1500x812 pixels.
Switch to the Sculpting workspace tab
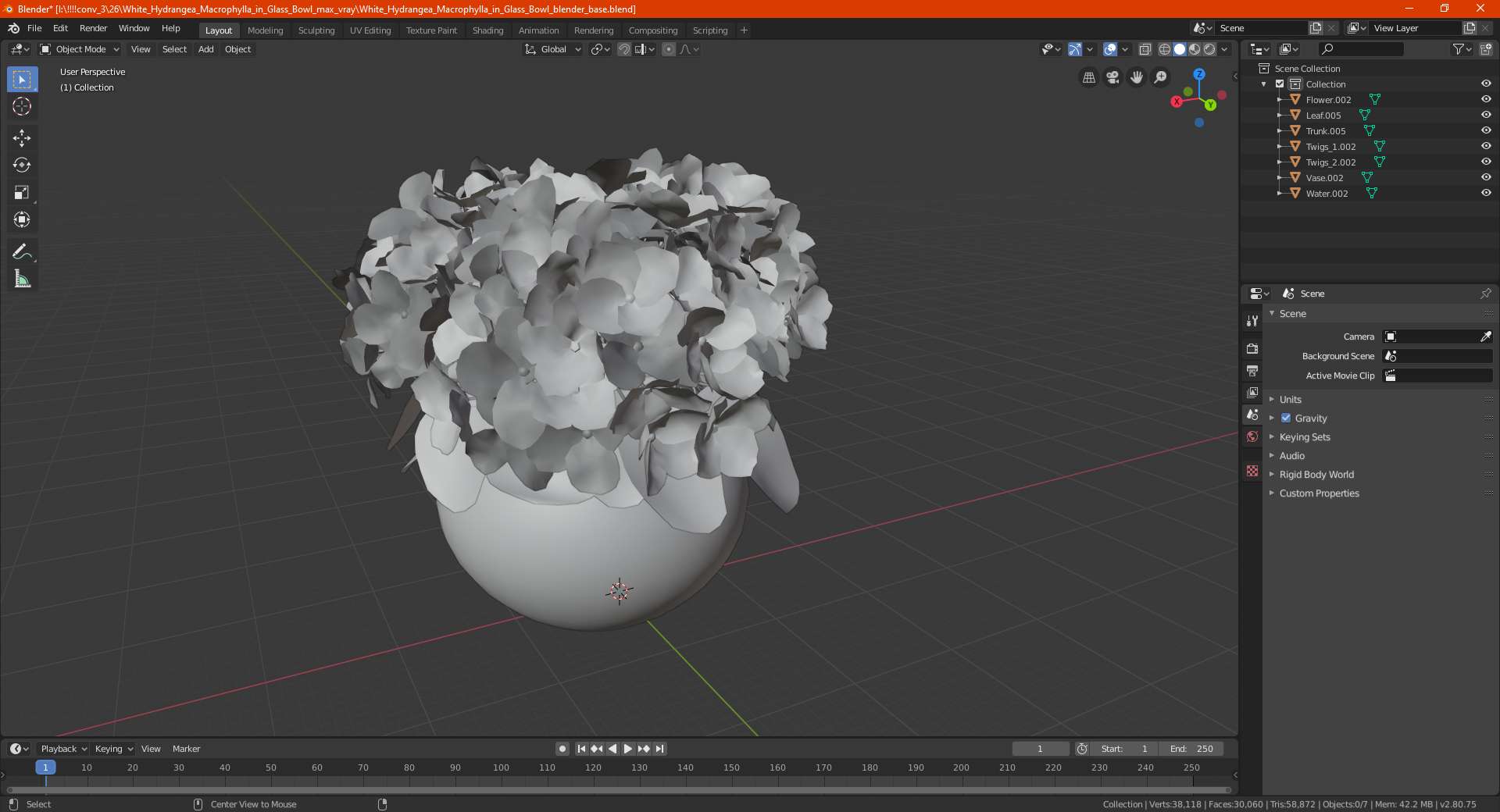316,30
